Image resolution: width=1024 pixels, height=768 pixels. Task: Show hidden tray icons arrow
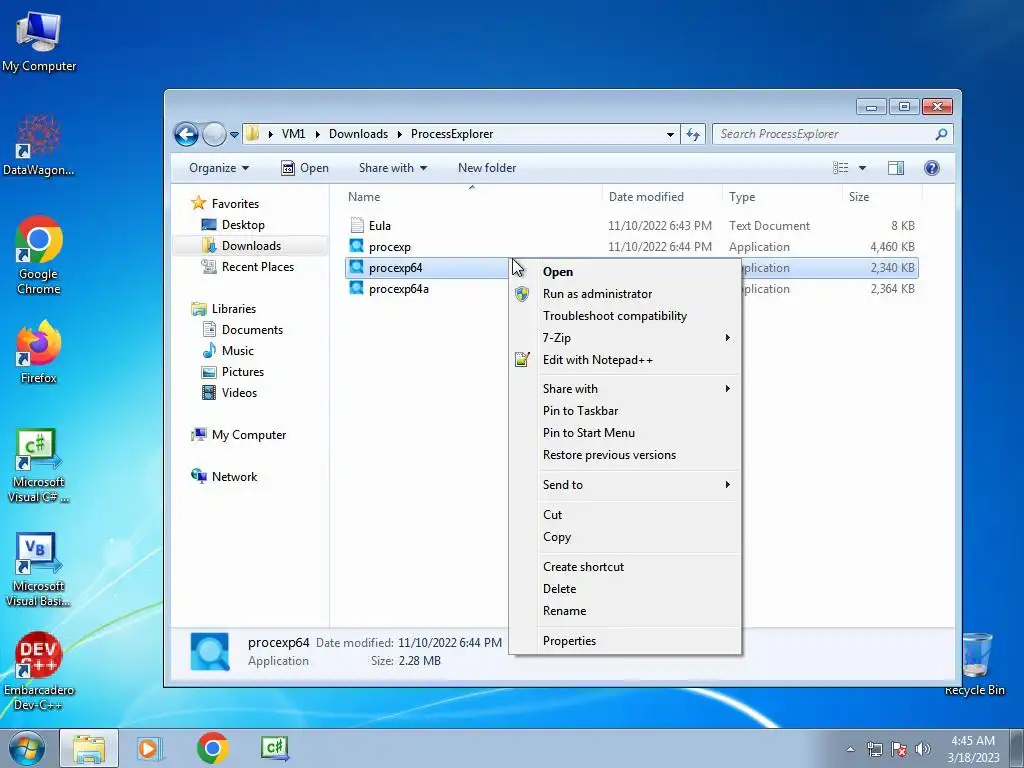(850, 749)
